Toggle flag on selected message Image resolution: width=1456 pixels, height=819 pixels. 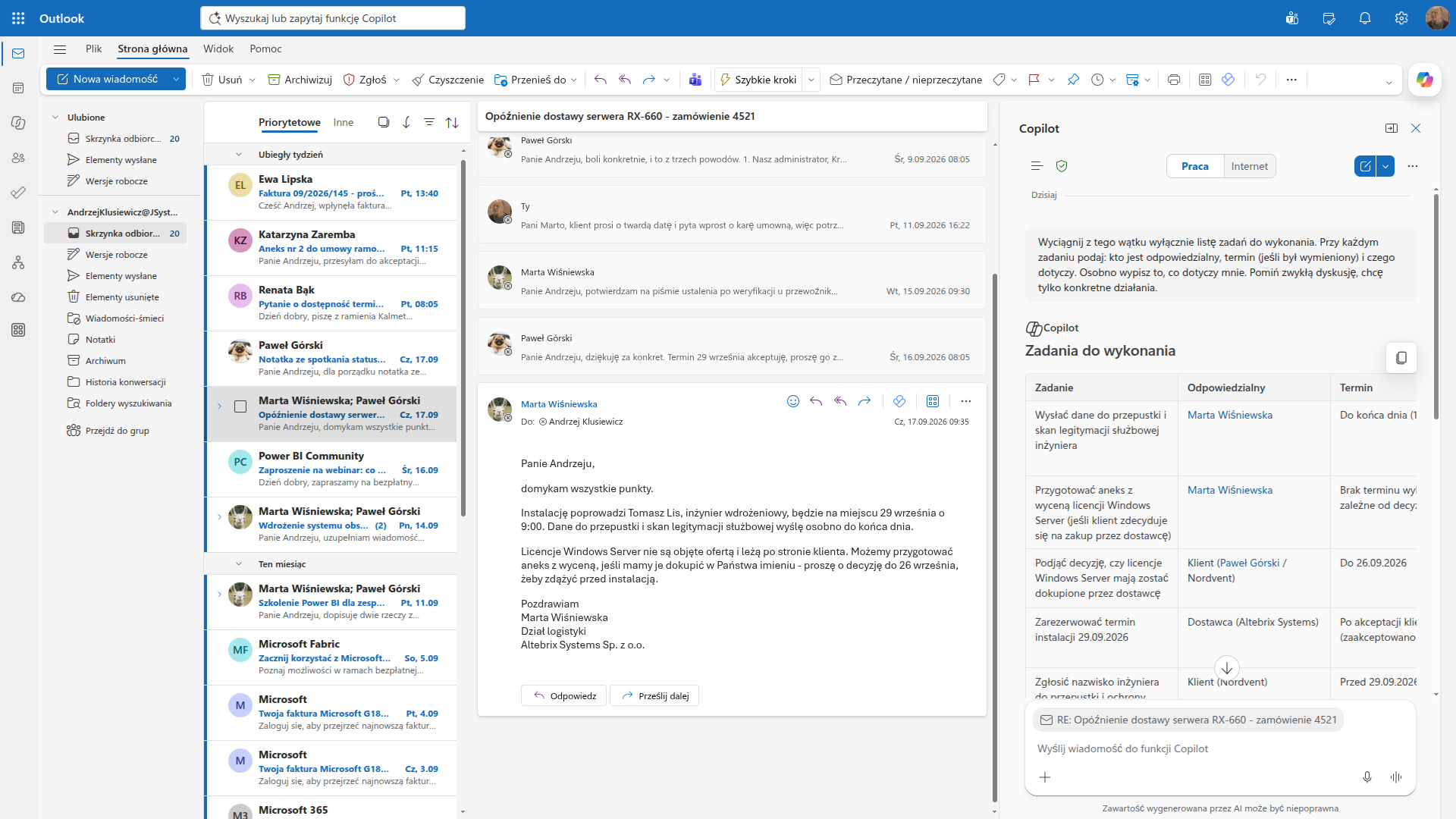tap(1034, 80)
